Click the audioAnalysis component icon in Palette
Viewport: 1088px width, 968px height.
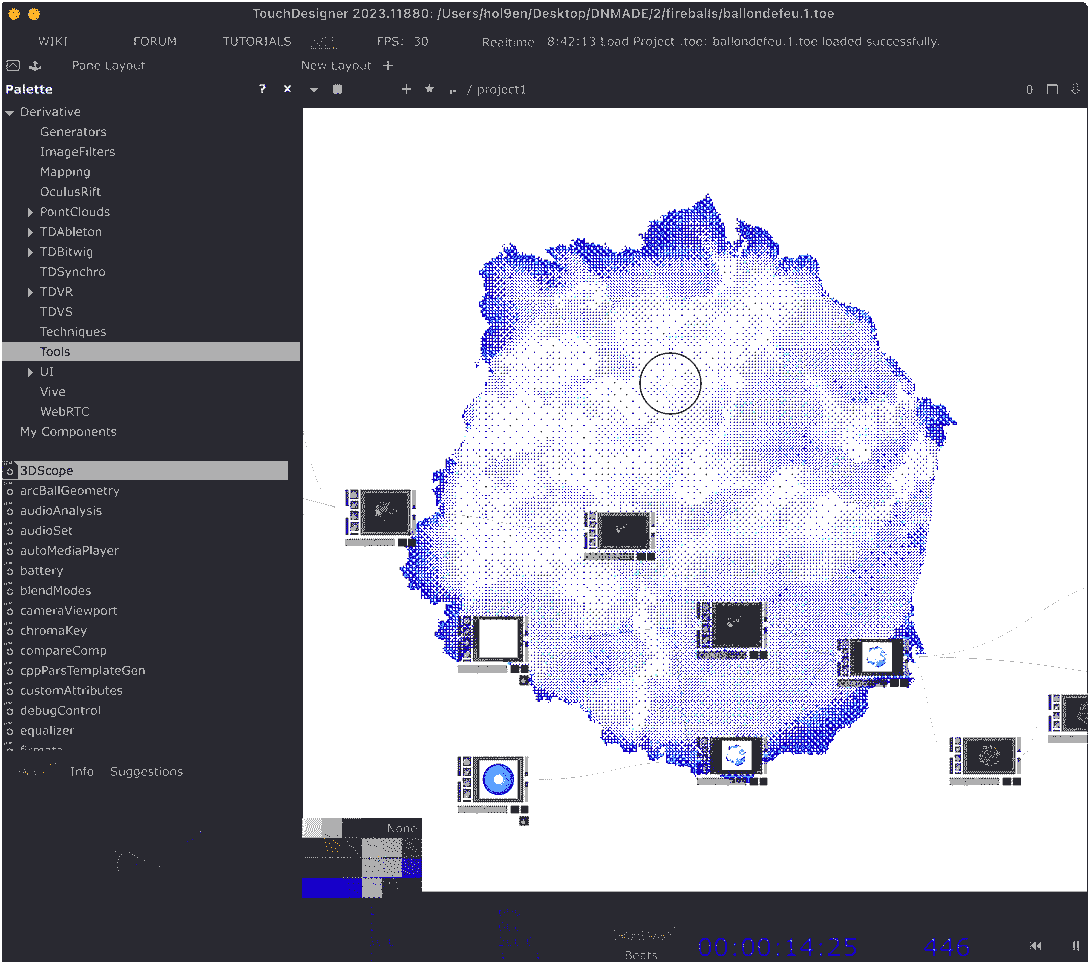(x=10, y=511)
